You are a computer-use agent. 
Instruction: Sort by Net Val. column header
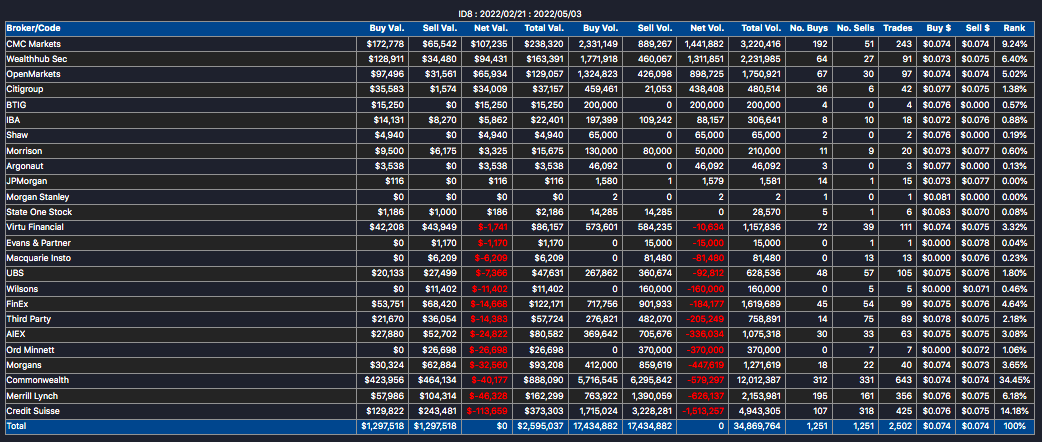coord(490,29)
